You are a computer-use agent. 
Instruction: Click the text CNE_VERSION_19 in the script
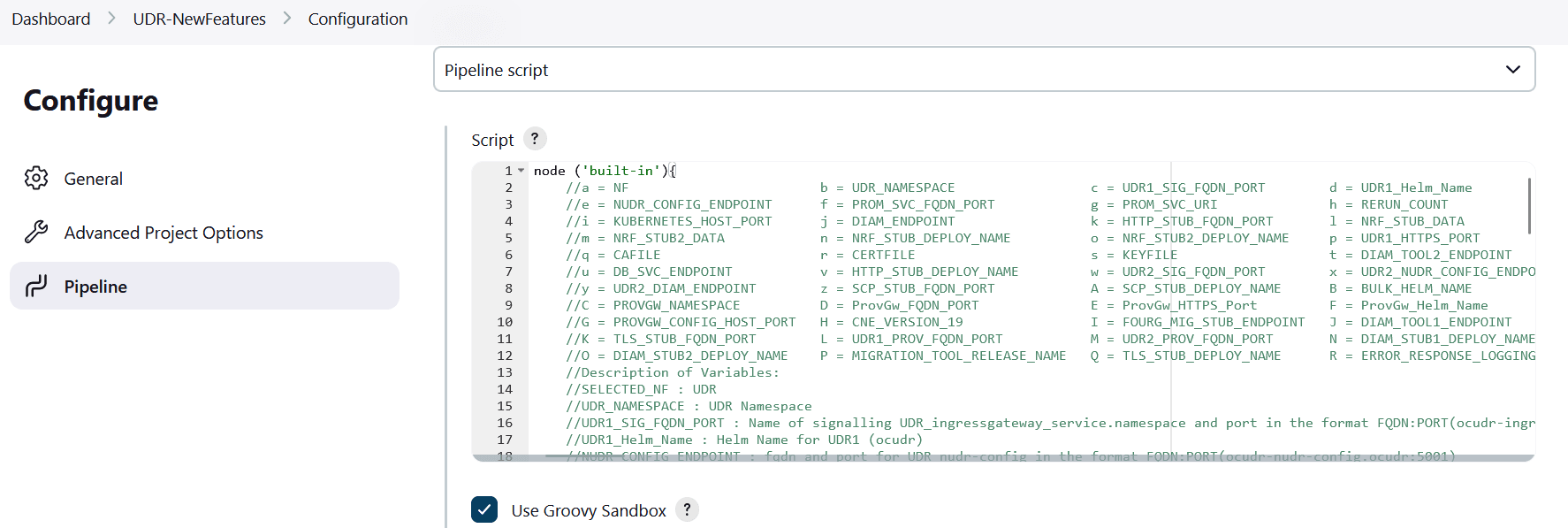tap(908, 322)
